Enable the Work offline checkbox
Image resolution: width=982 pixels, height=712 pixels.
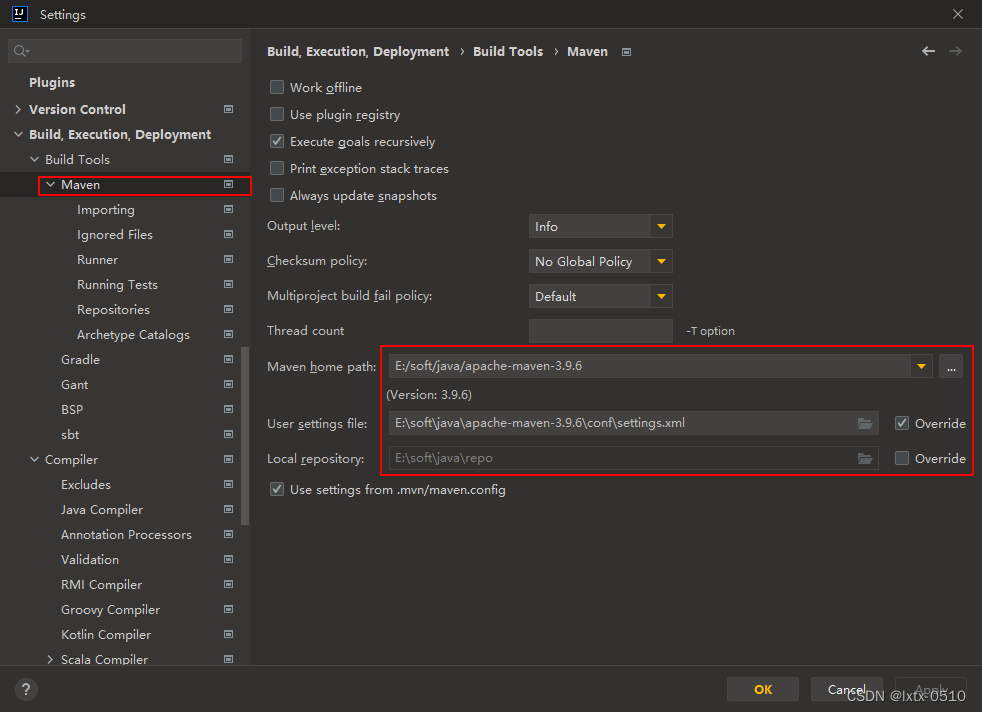tap(277, 87)
